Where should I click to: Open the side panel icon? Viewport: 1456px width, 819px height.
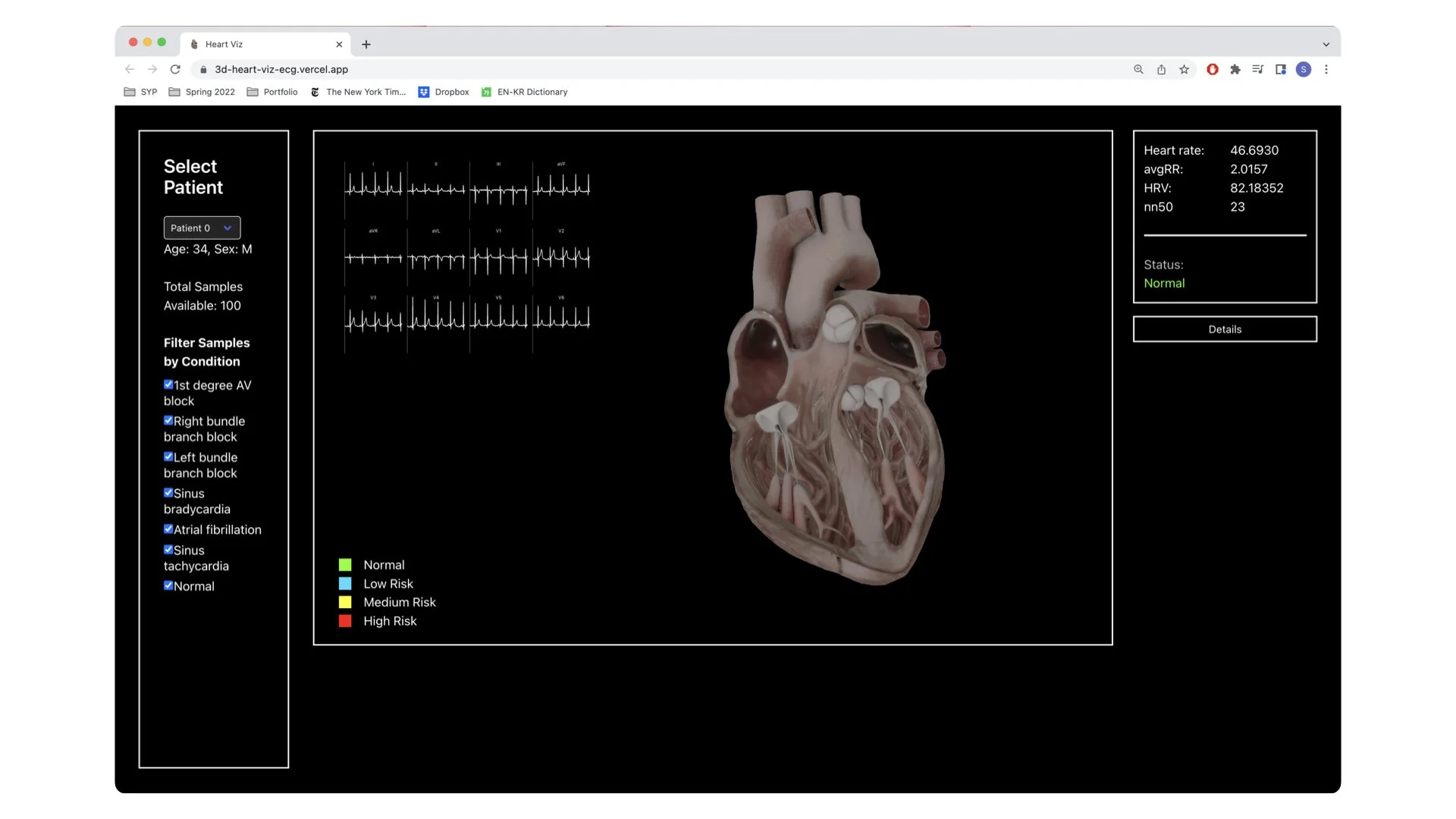pos(1281,69)
